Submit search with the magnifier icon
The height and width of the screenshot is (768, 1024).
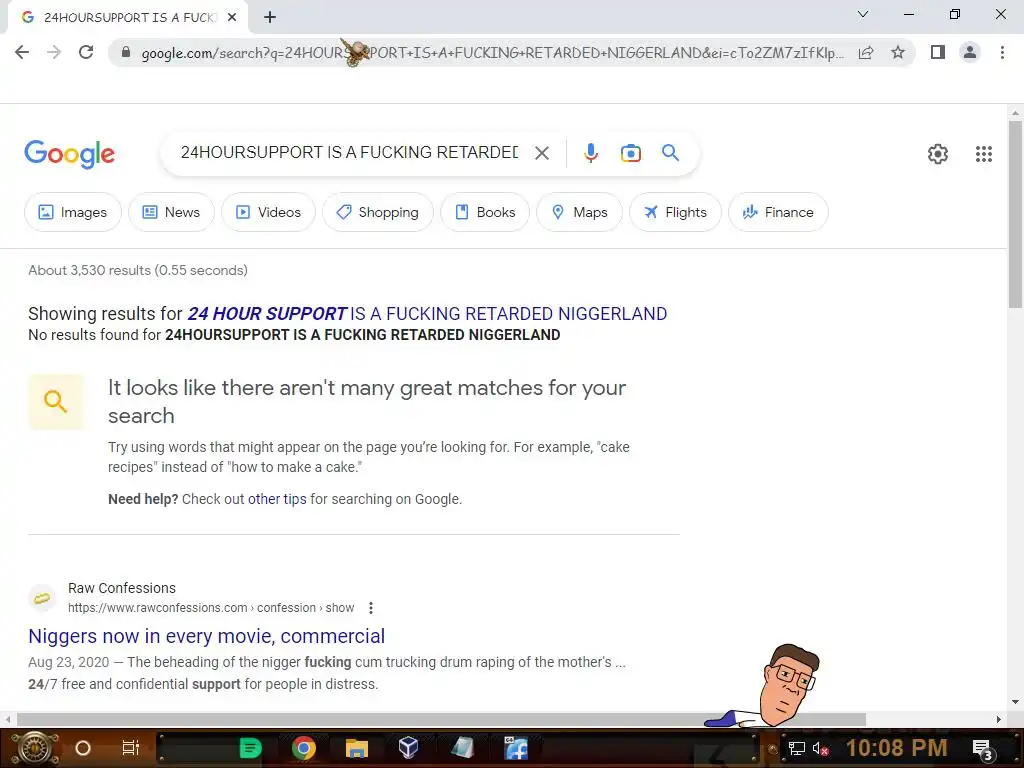pos(670,153)
